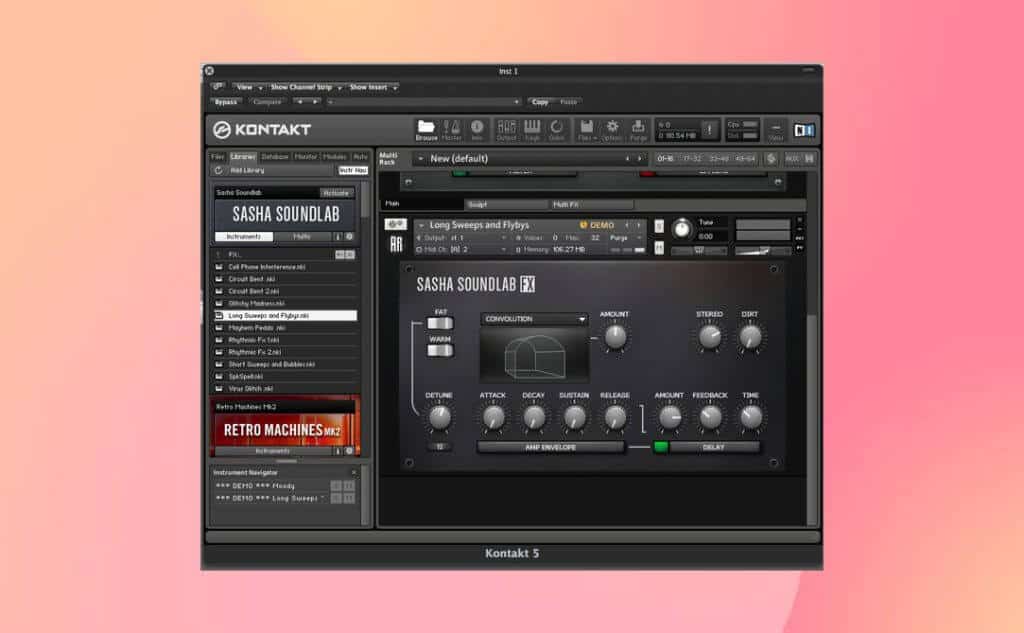1024x633 pixels.
Task: Click the Retro Machines MK2 library banner
Action: pos(284,429)
